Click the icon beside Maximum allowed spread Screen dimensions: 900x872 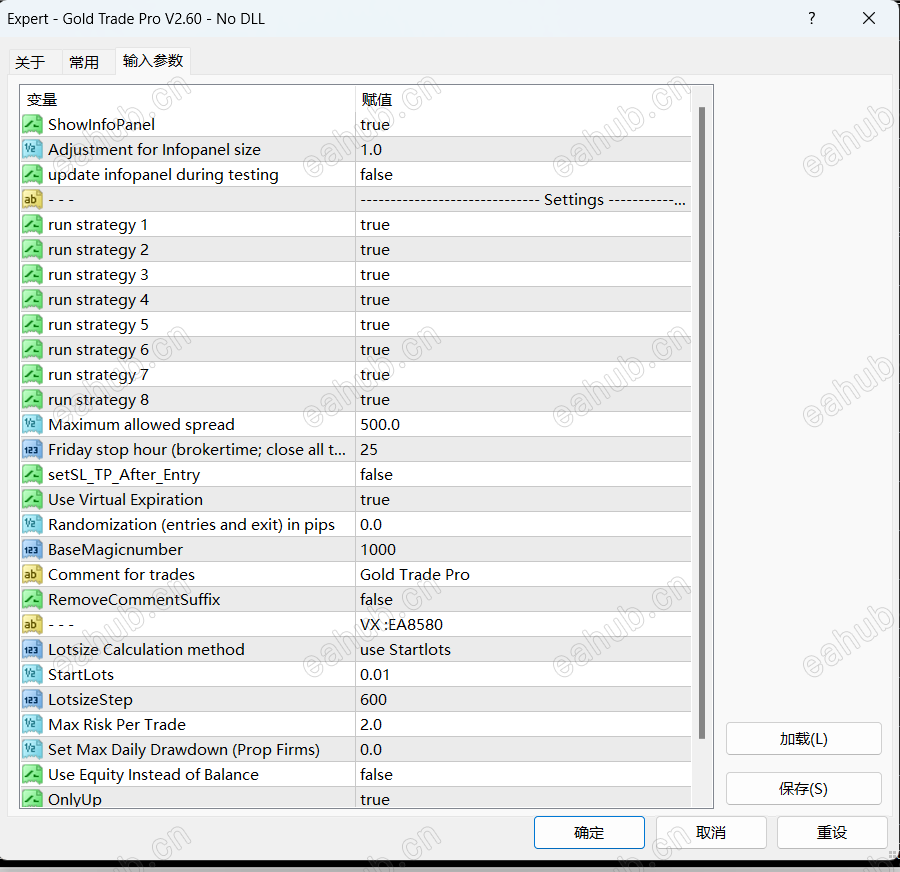[32, 424]
